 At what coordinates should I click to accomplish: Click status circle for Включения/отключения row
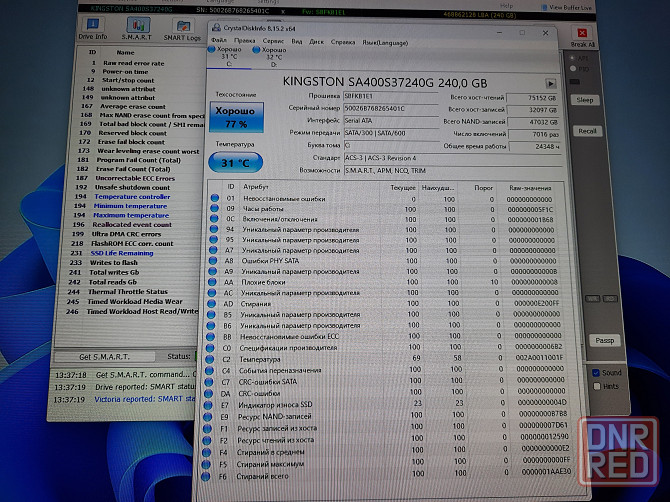pyautogui.click(x=214, y=219)
